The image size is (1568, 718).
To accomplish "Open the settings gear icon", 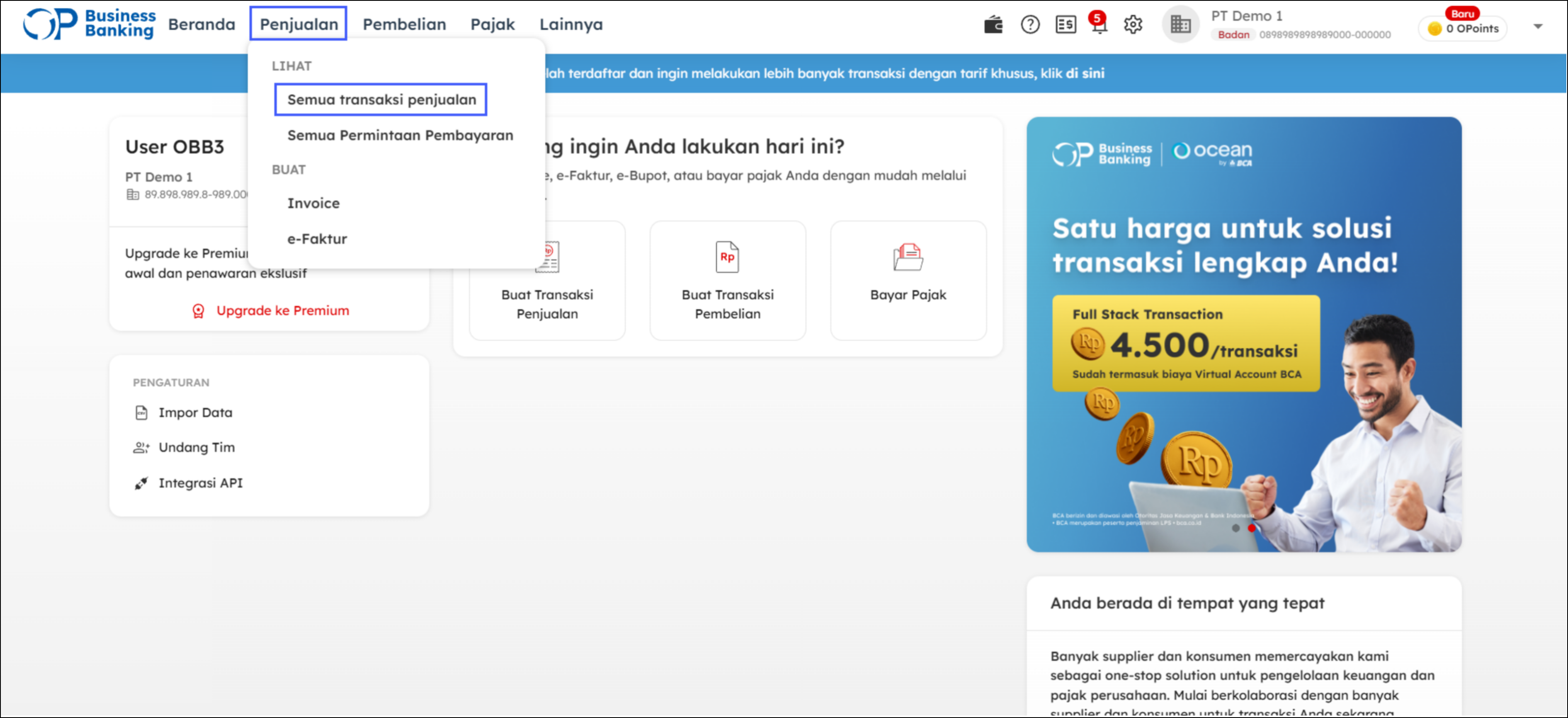I will [x=1133, y=25].
